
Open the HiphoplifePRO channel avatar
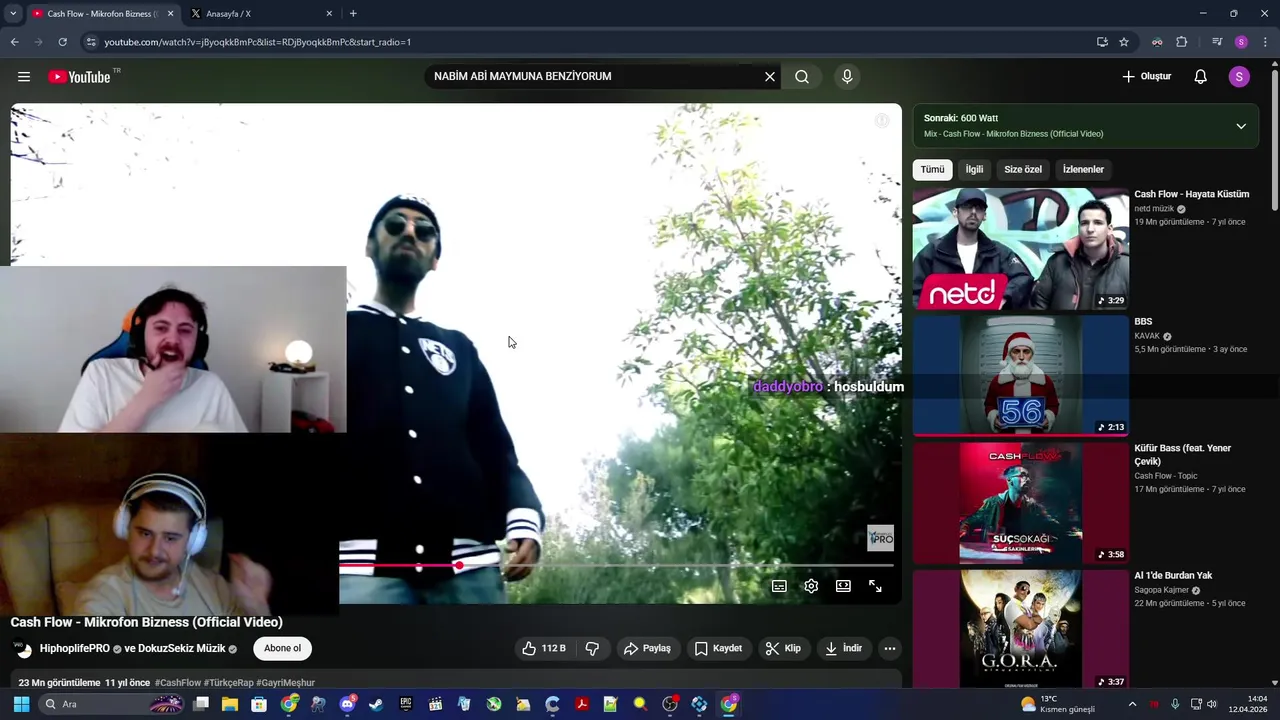[x=23, y=649]
